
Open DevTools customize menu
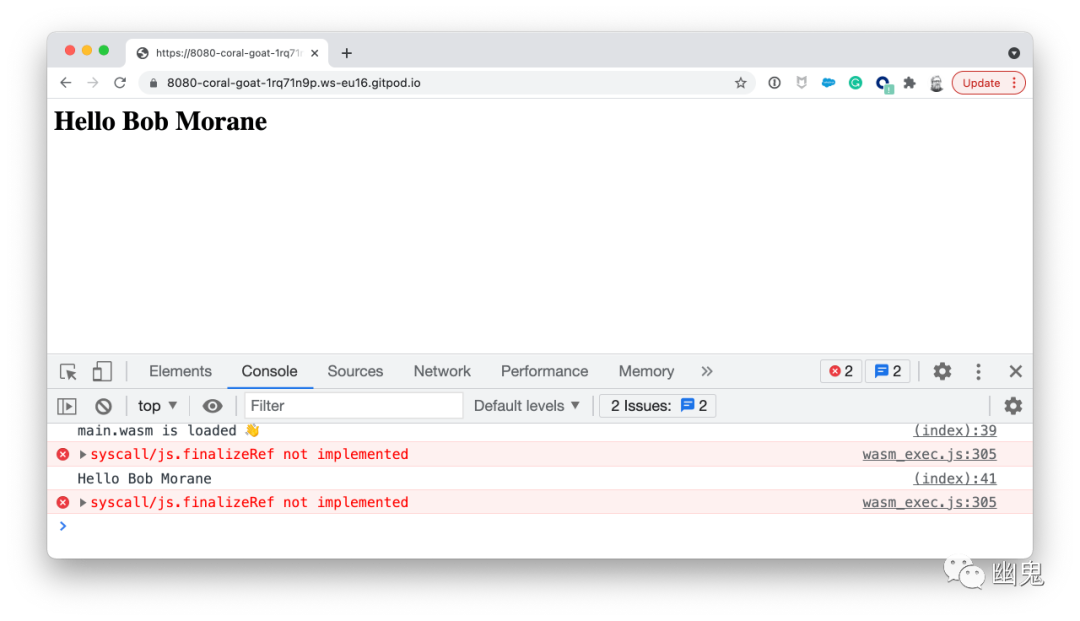click(x=978, y=372)
